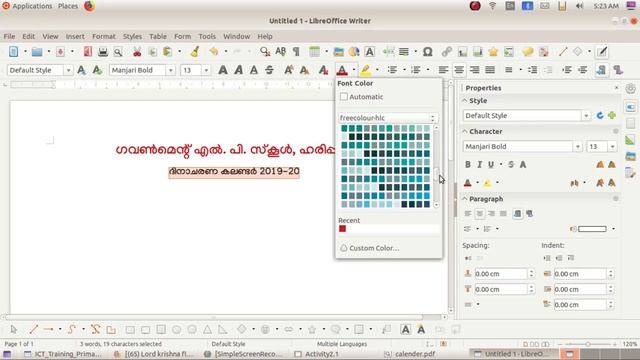
Task: Click the Insert Image icon
Action: click(338, 52)
